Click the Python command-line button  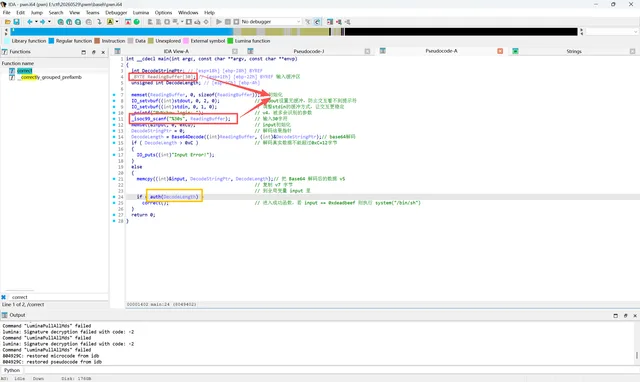[x=12, y=370]
